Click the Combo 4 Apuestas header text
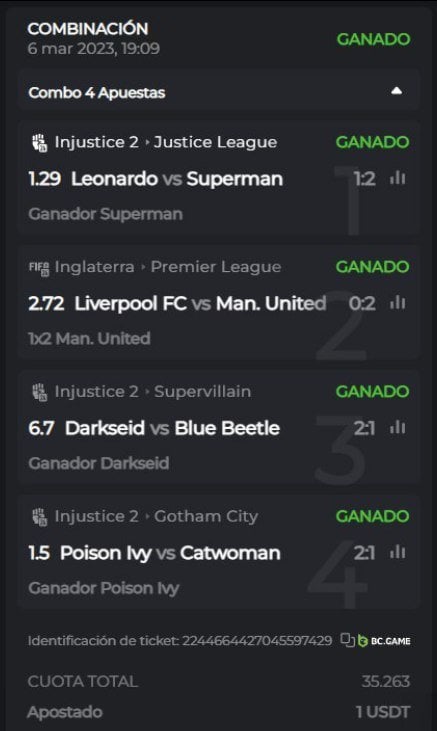437x731 pixels. click(x=97, y=92)
